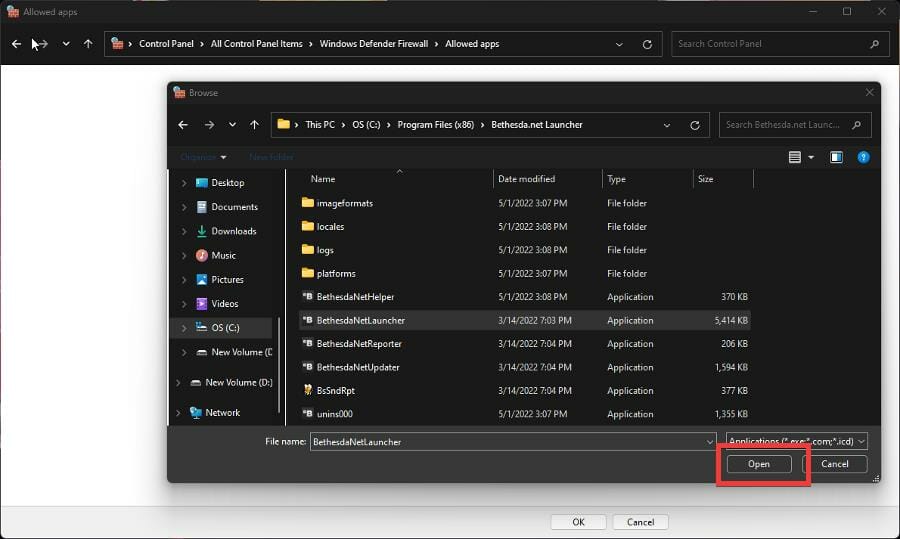Select the BethesdaNetUpdater application
The height and width of the screenshot is (539, 900).
coord(357,367)
